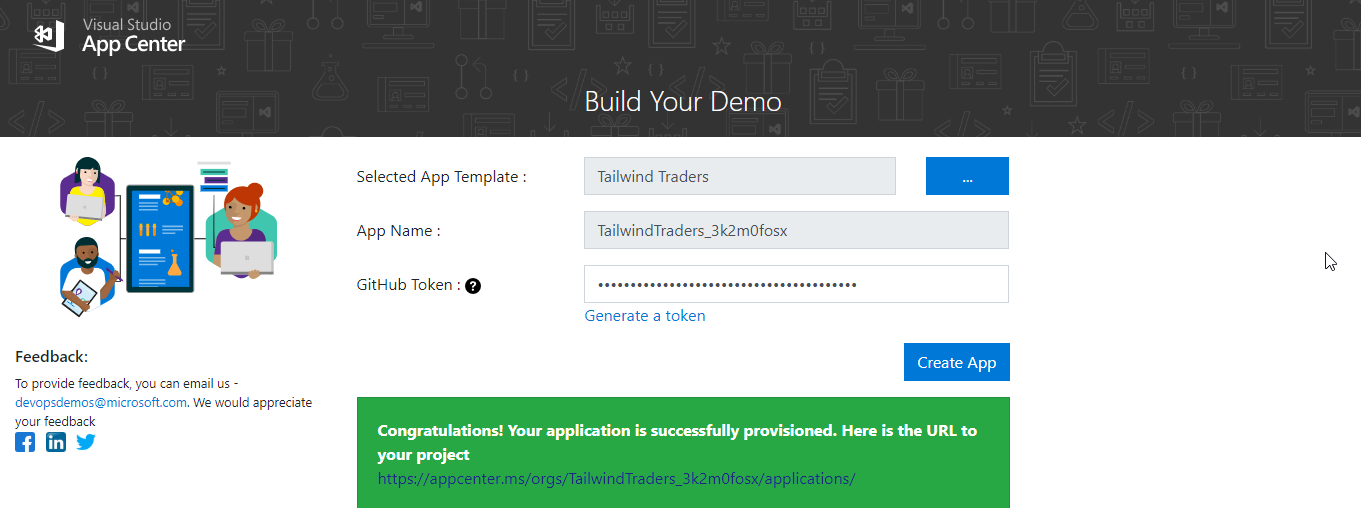Click the central dashboard screen illustration
This screenshot has width=1361, height=508.
pos(160,238)
